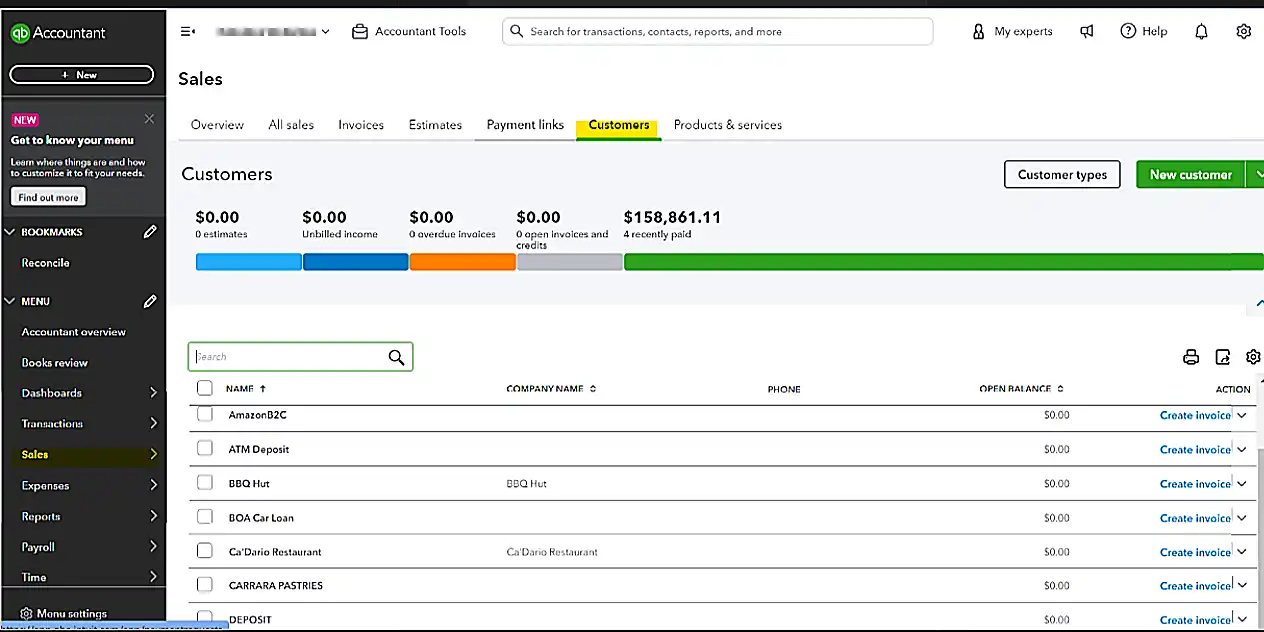Edit the menu with the pencil icon
This screenshot has width=1264, height=632.
click(x=150, y=300)
